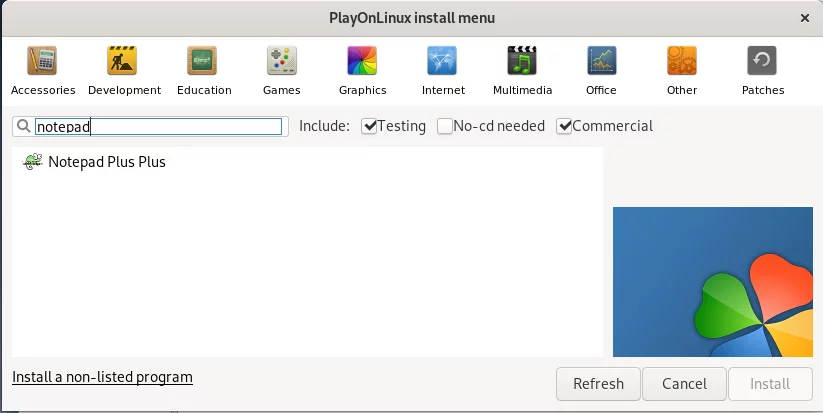The width and height of the screenshot is (823, 413).
Task: Select Notepad Plus Plus in results
Action: [x=307, y=162]
